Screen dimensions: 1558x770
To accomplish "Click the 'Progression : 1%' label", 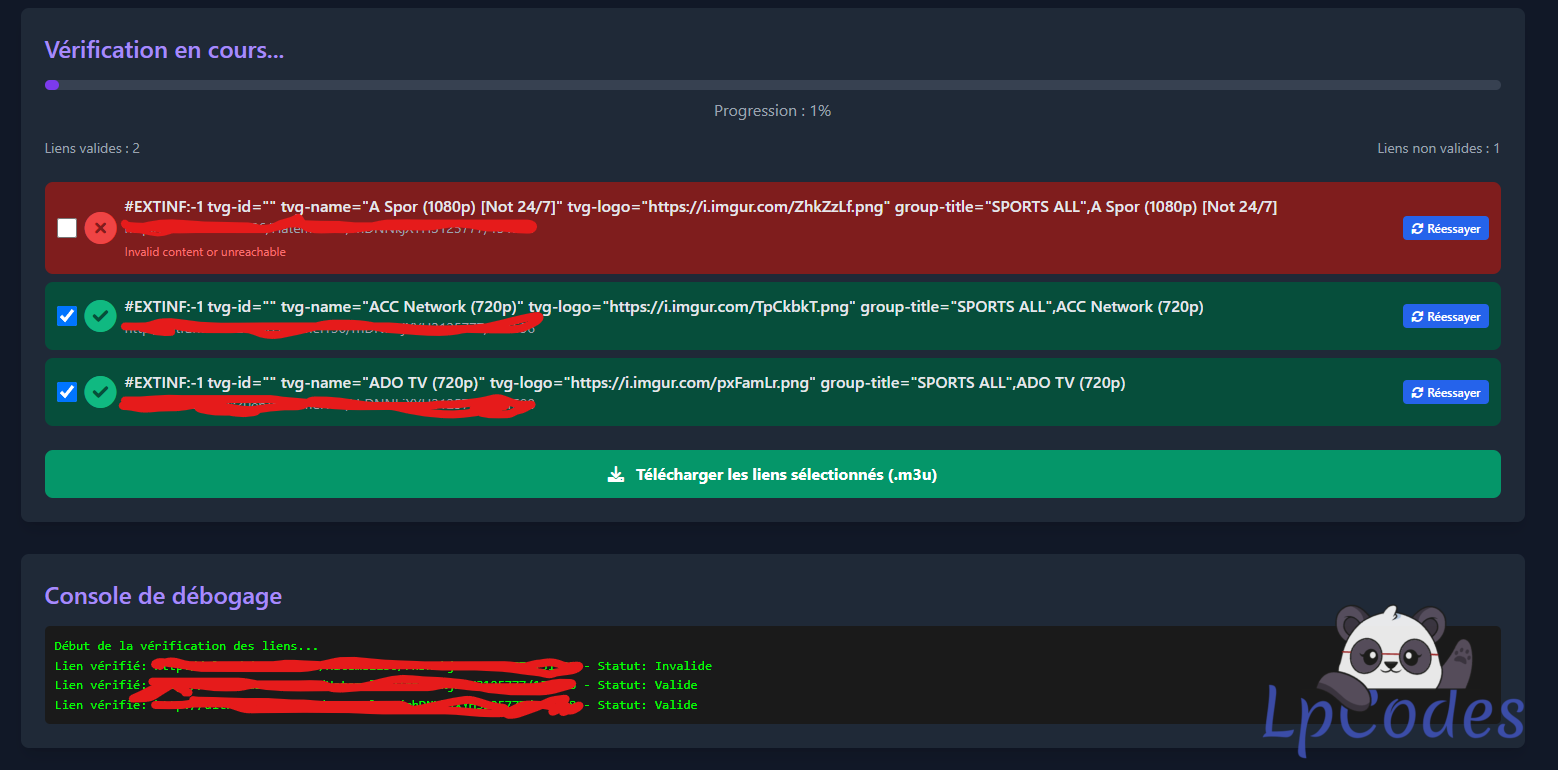I will pyautogui.click(x=772, y=111).
